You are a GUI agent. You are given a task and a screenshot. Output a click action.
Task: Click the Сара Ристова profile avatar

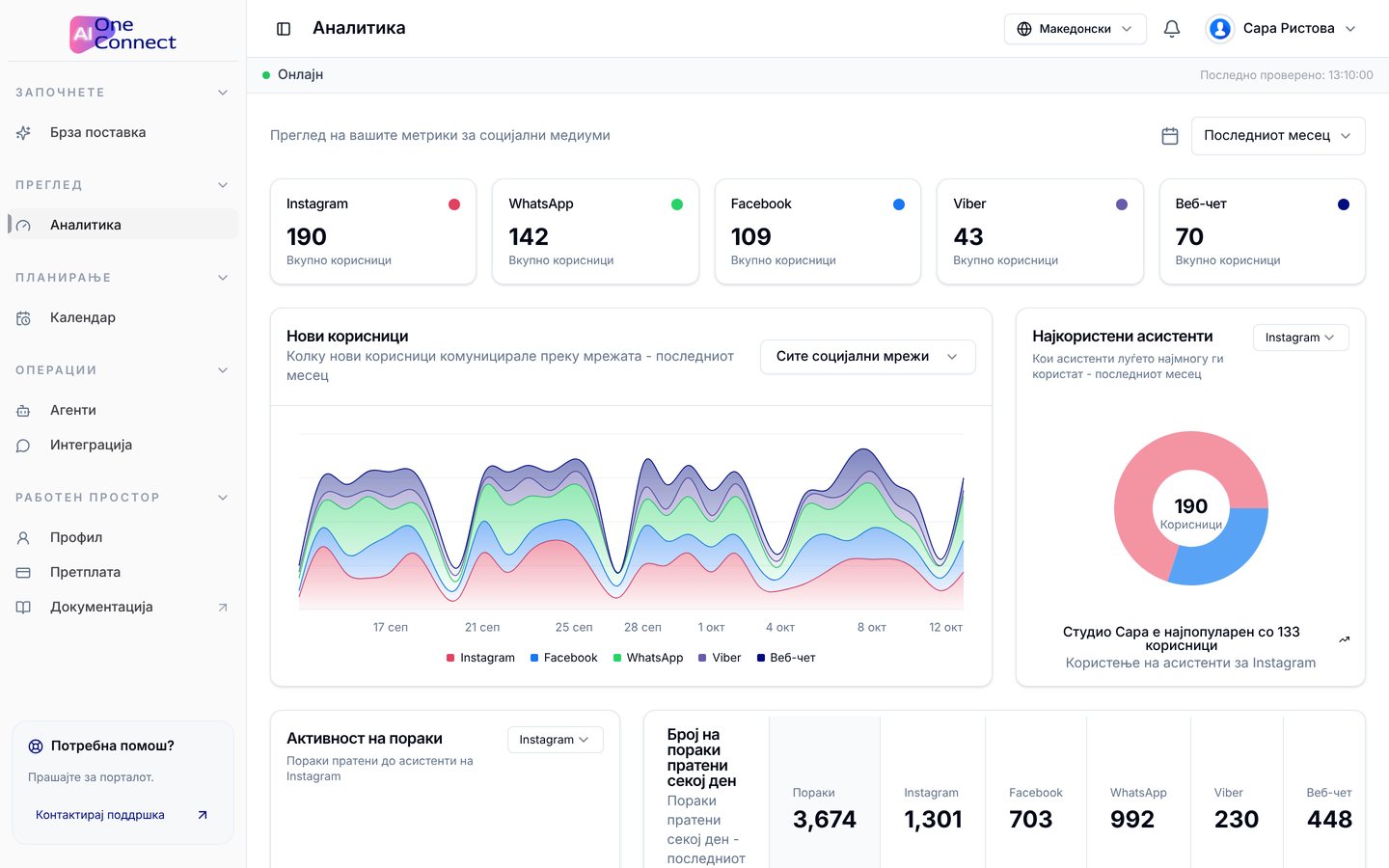click(x=1220, y=29)
